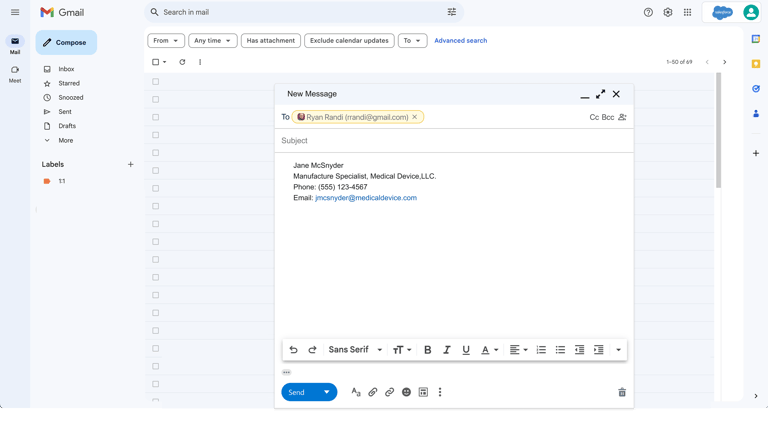Add recipients from contacts icon
The image size is (768, 429).
click(623, 117)
